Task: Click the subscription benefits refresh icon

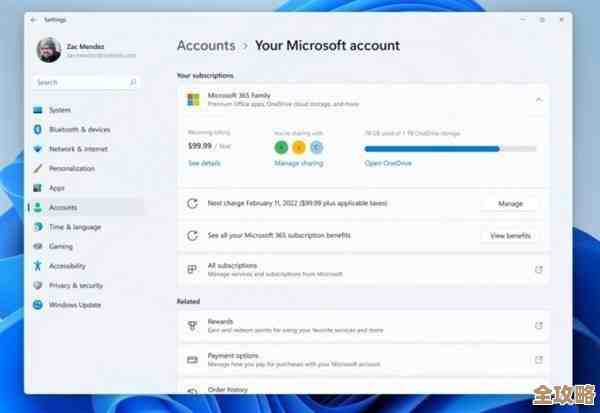Action: tap(192, 235)
